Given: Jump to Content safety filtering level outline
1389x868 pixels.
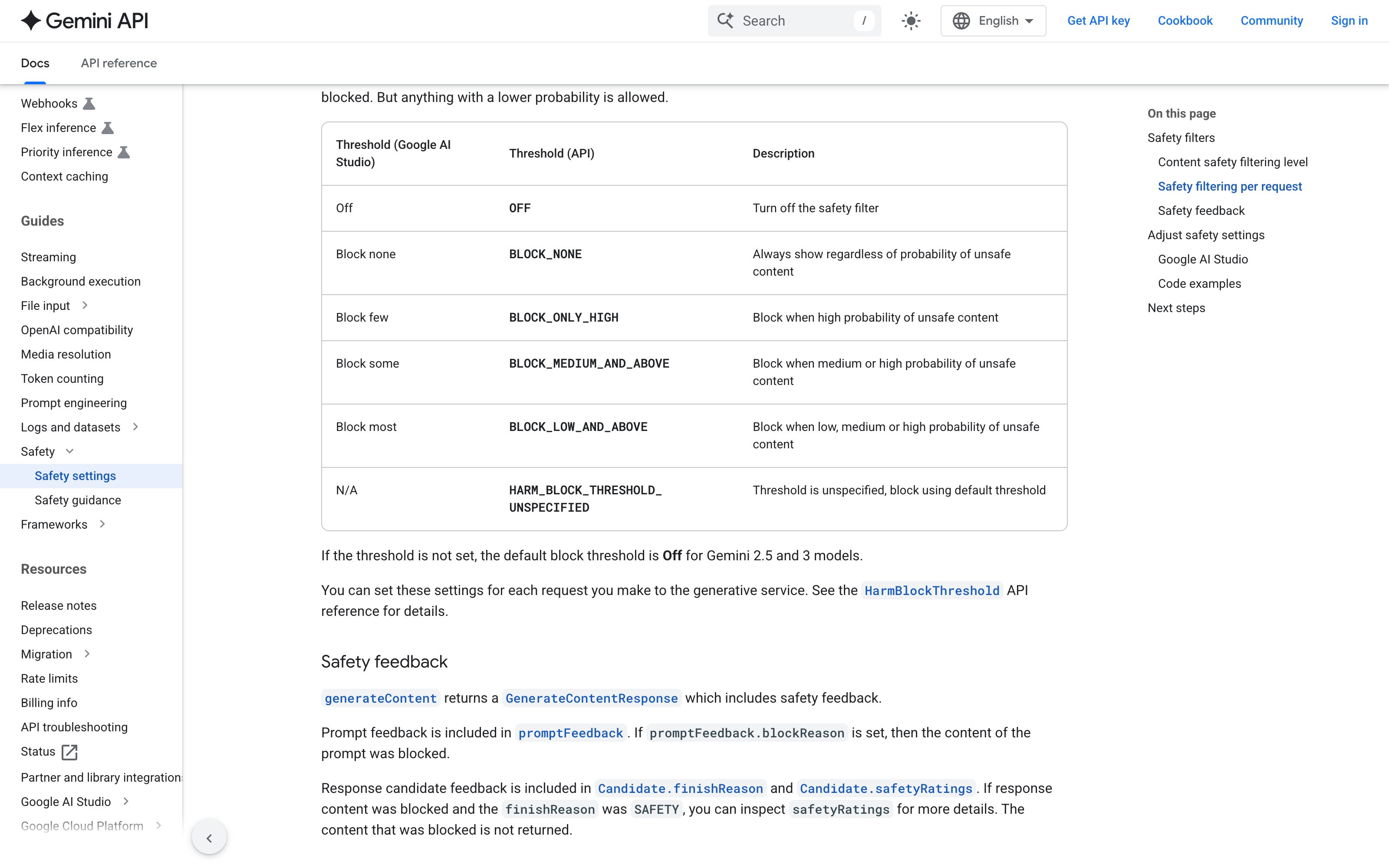Looking at the screenshot, I should pos(1232,162).
